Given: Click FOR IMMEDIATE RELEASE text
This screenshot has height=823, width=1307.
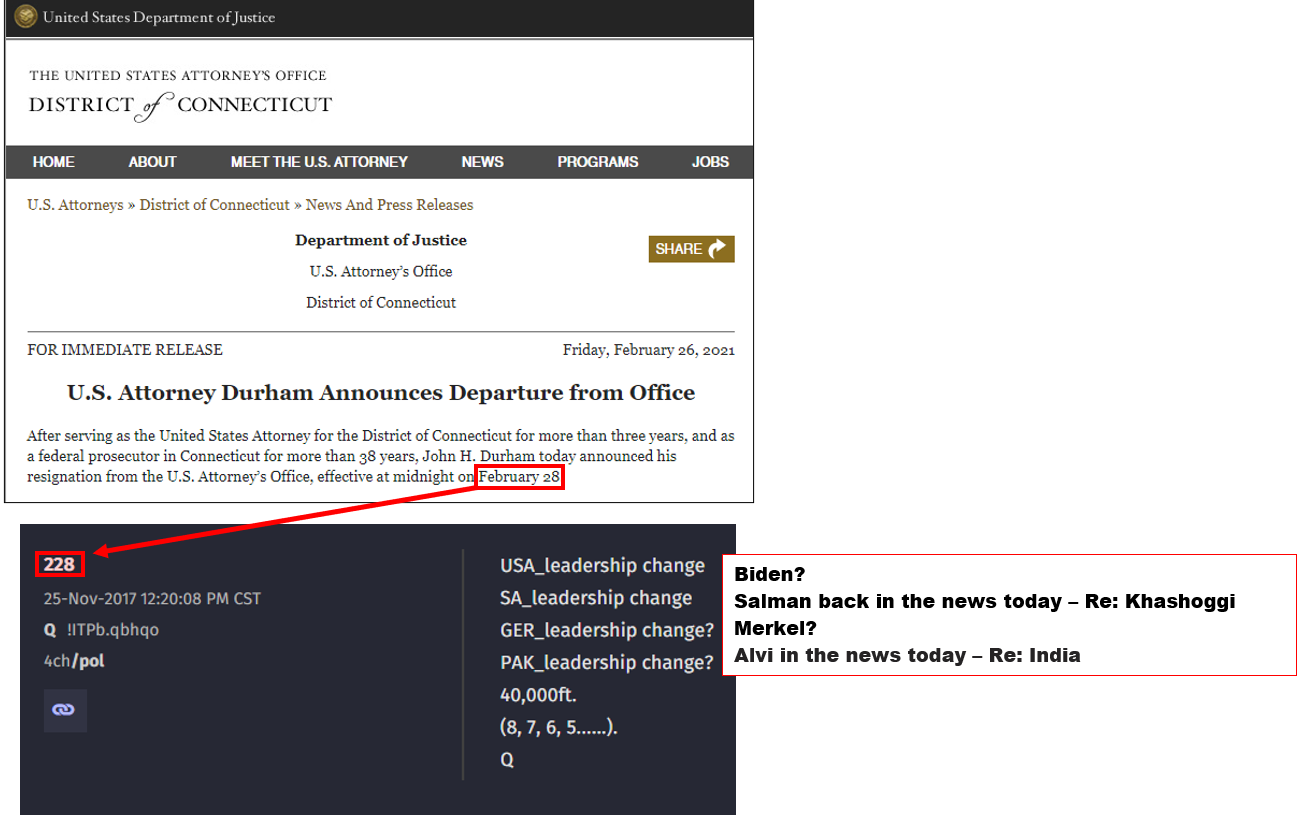Looking at the screenshot, I should (x=125, y=350).
